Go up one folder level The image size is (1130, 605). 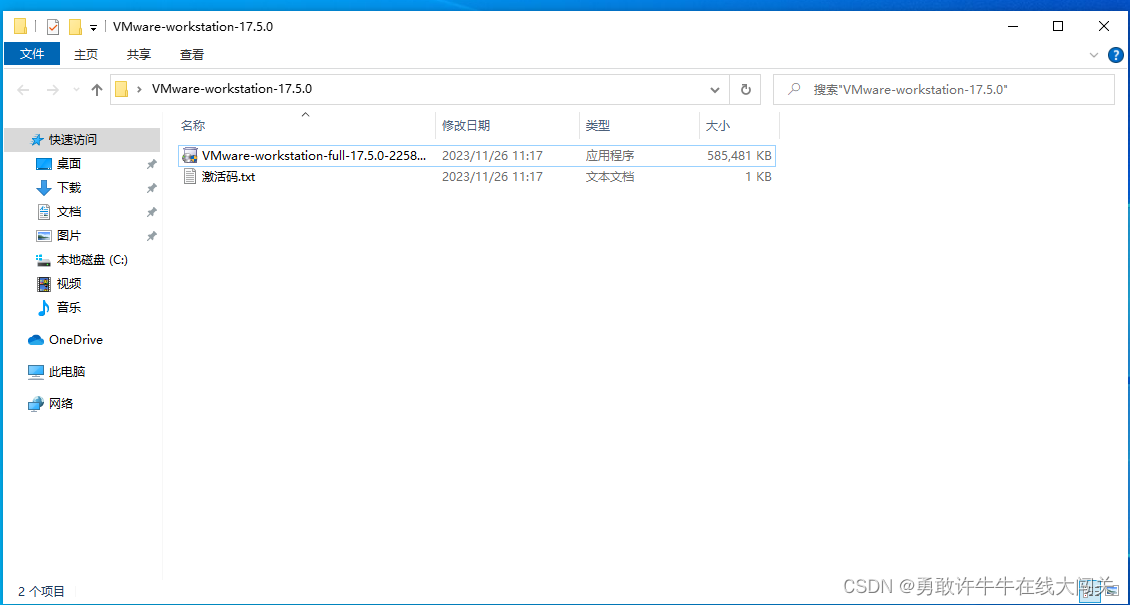(x=97, y=90)
